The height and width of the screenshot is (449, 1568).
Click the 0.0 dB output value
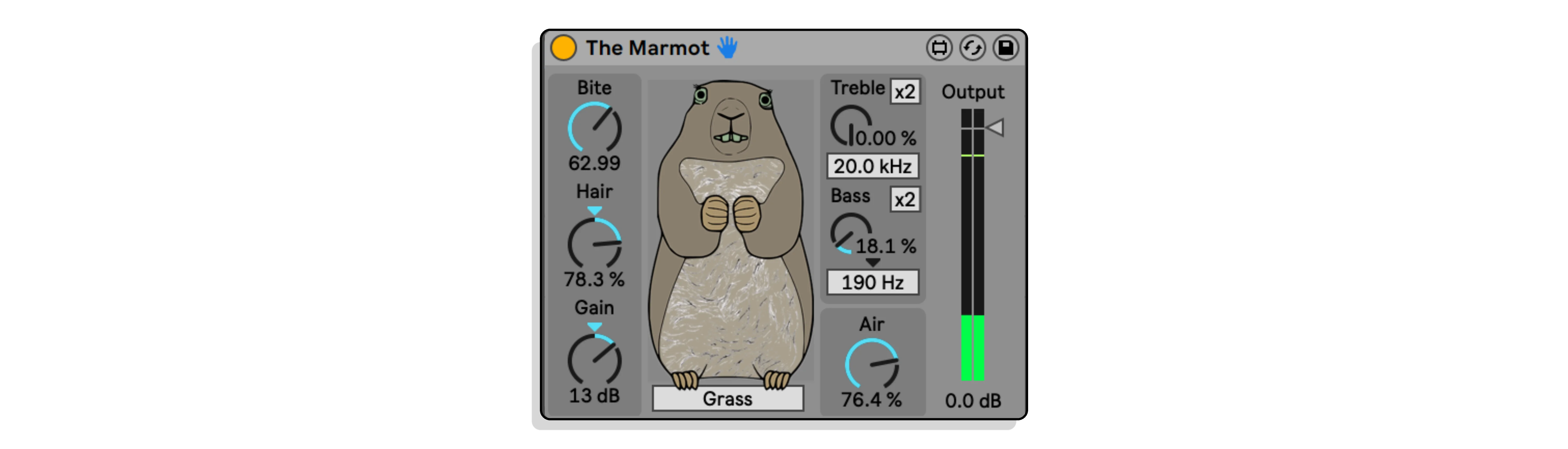pos(973,401)
